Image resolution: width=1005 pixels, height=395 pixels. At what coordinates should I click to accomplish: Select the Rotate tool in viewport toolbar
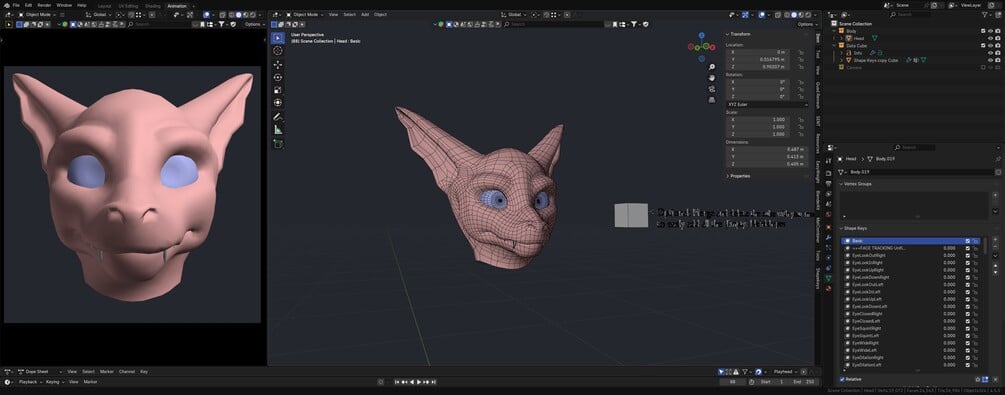click(278, 78)
